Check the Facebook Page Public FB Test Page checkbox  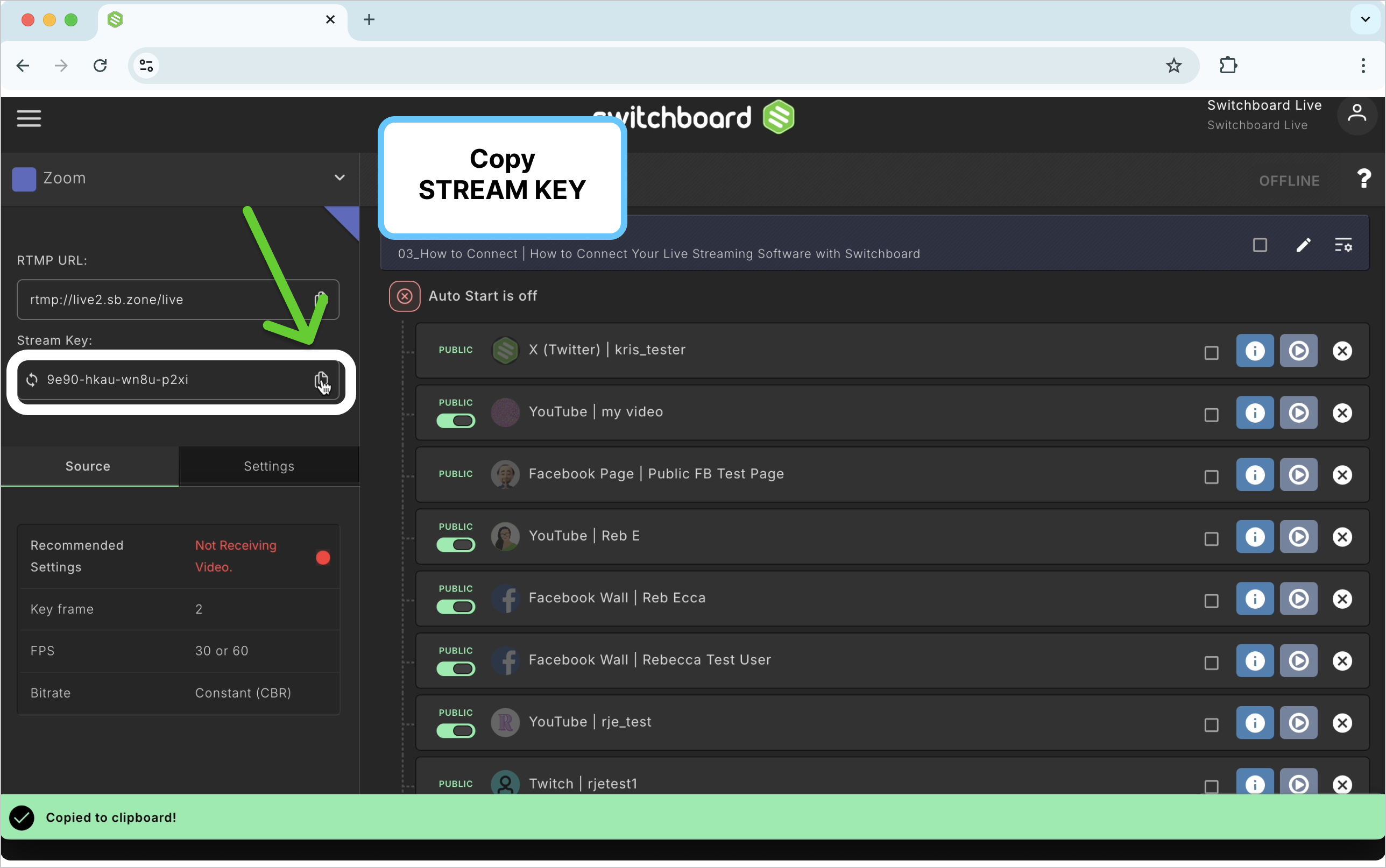(x=1211, y=476)
